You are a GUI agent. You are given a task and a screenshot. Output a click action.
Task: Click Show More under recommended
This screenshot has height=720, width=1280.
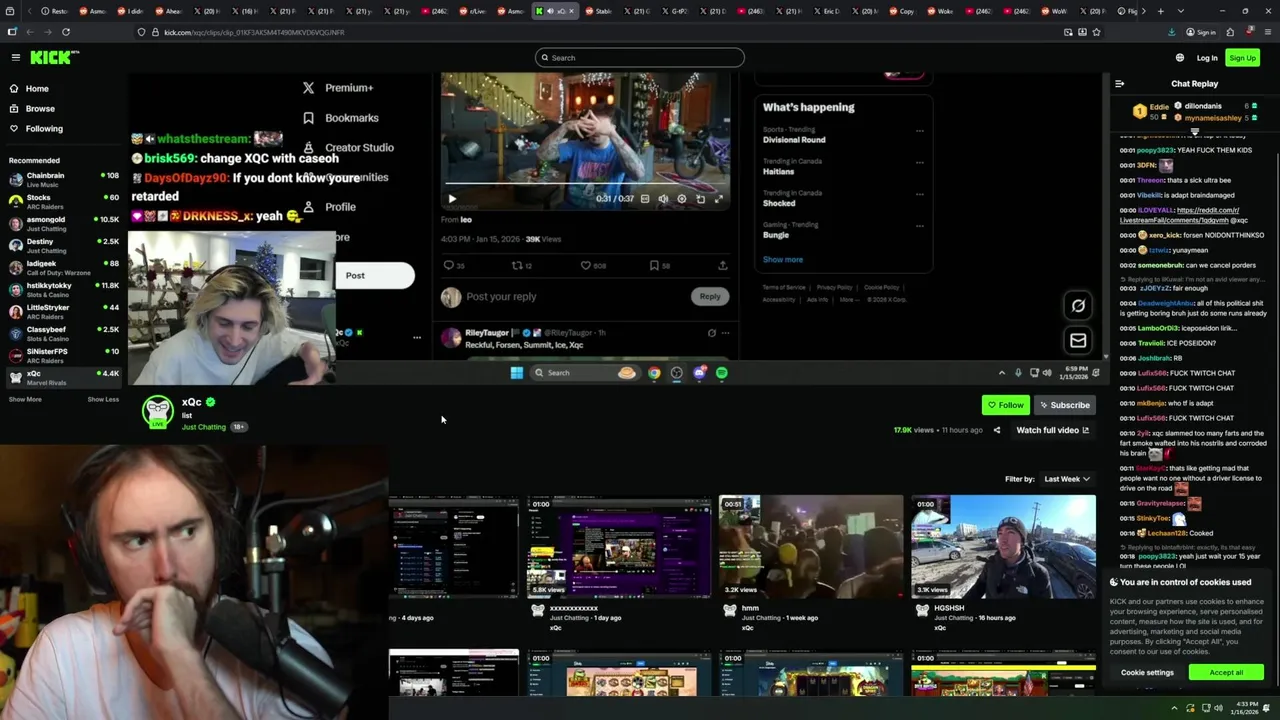coord(26,399)
